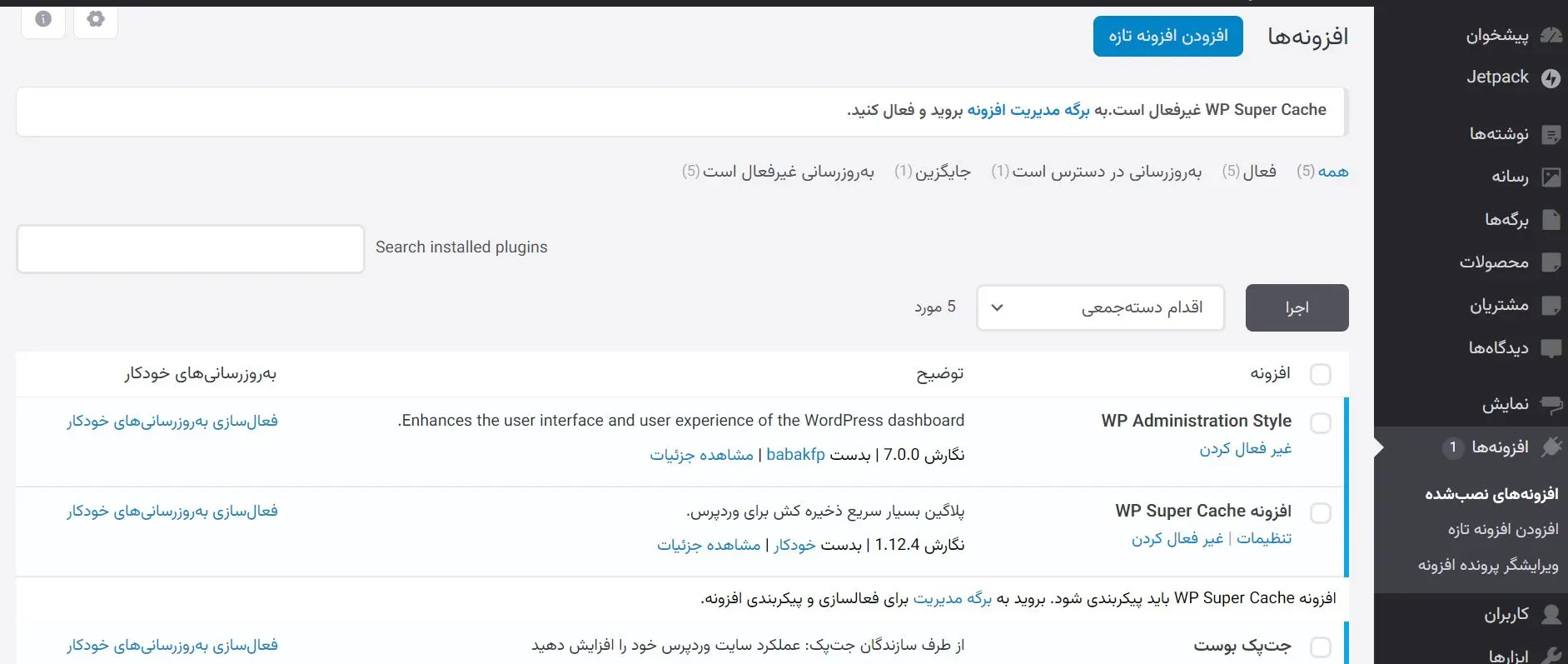Click برگه مدیریت افزونه link in notice
This screenshot has width=1568, height=664.
point(1028,110)
